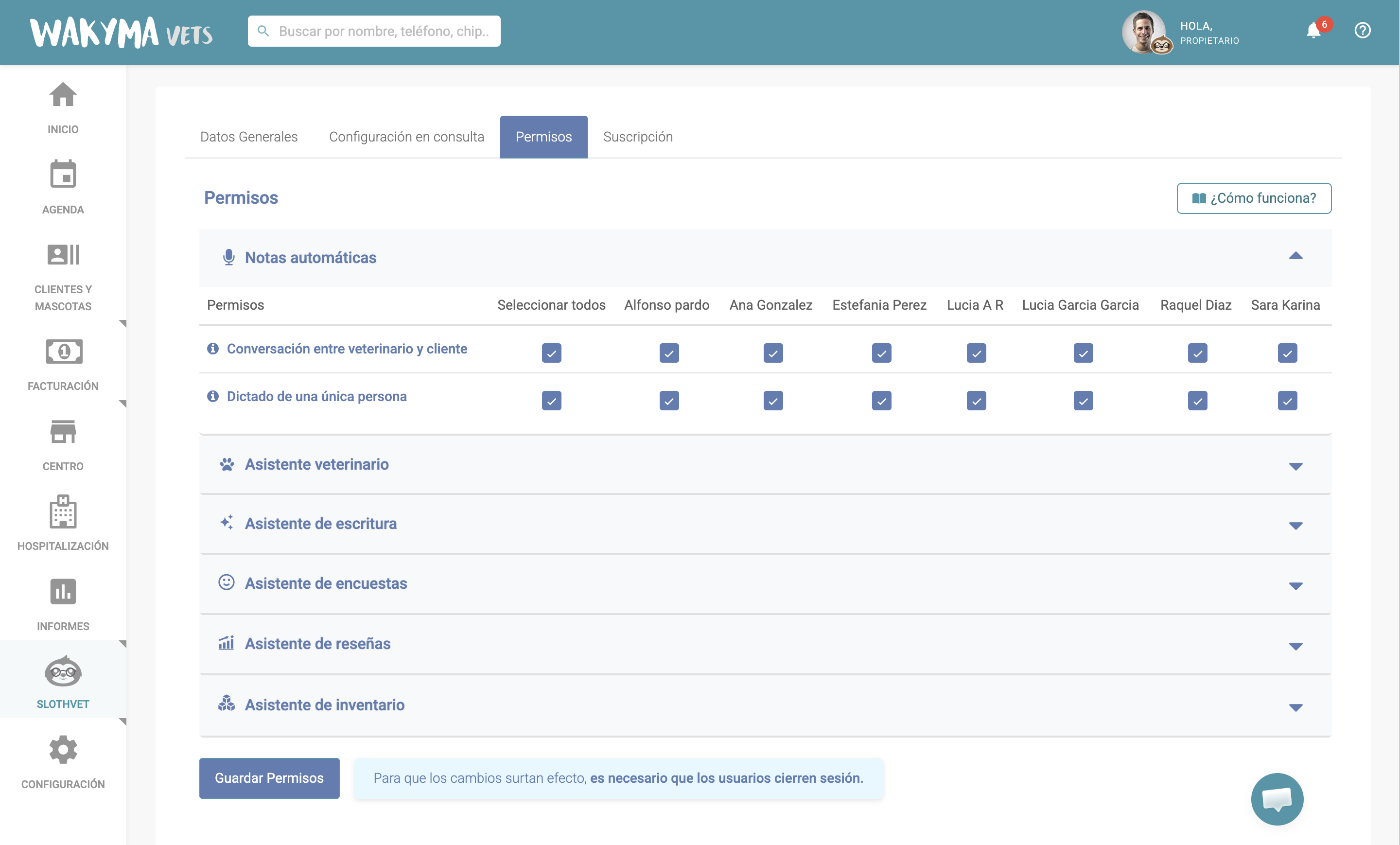Expand SlothVet submenu triangle
This screenshot has height=845, width=1400.
(122, 722)
